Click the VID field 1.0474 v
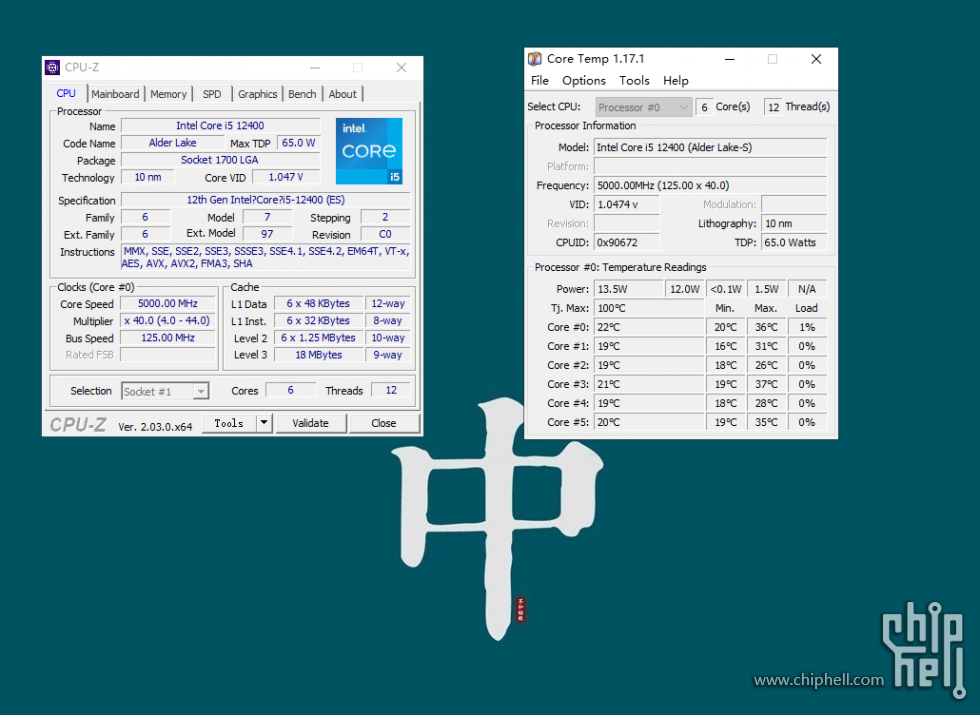This screenshot has width=980, height=715. pos(626,204)
